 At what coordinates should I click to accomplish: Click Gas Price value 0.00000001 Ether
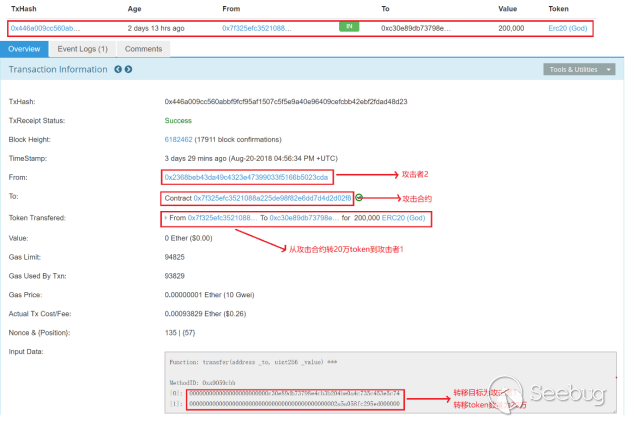click(209, 295)
